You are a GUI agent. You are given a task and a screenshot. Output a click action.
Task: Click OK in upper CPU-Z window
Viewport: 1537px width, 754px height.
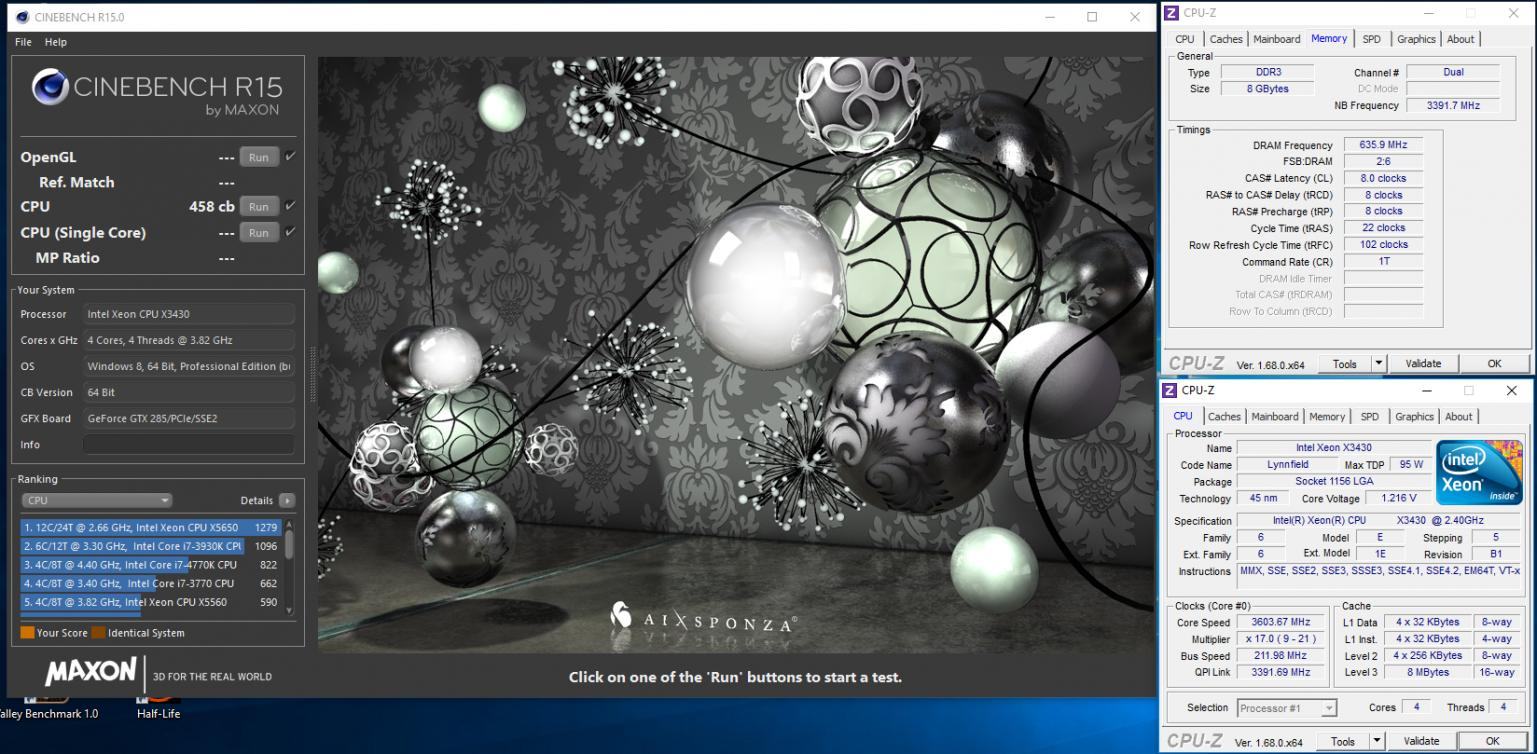1494,364
